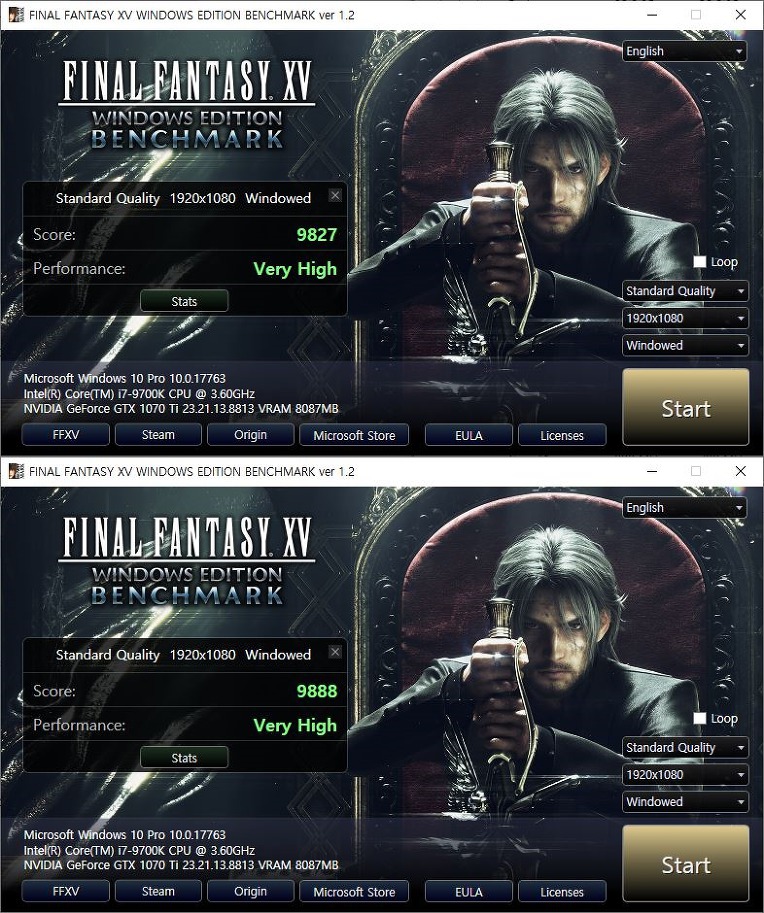This screenshot has height=913, width=764.
Task: Close the top benchmark window
Action: 740,15
